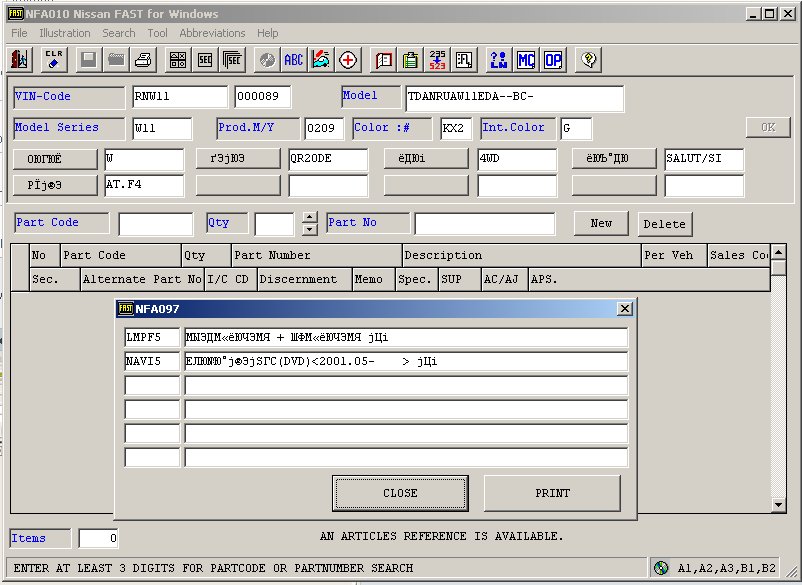Increase Qty with the up spinner arrow
802x585 pixels.
[x=310, y=217]
